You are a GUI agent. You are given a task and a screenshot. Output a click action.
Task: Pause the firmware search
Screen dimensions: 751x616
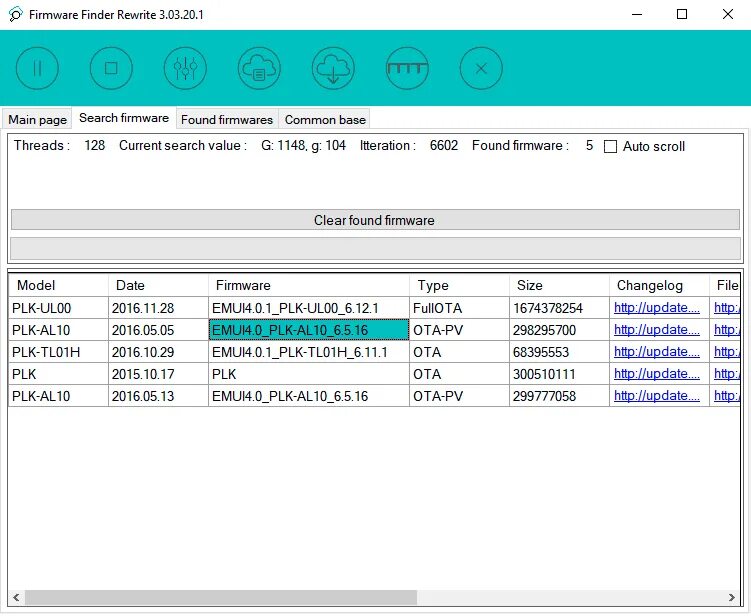pos(37,68)
